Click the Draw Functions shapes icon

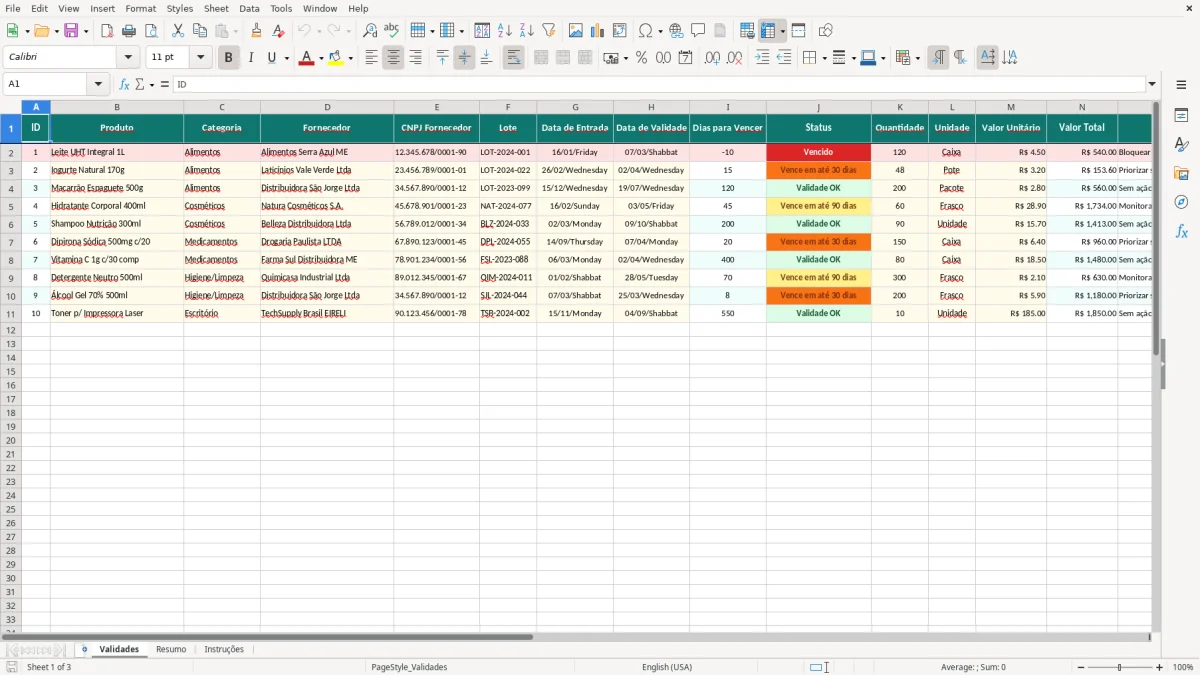pos(826,31)
